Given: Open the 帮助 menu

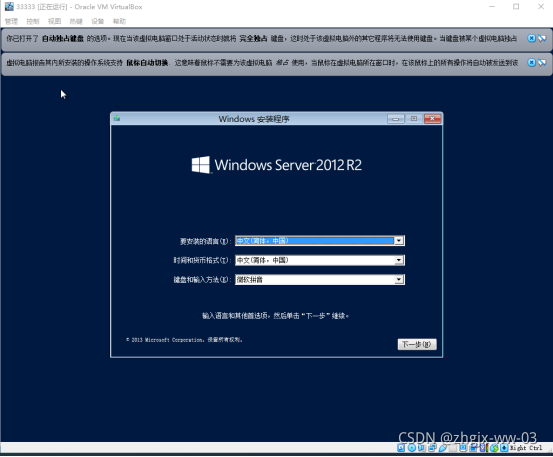Looking at the screenshot, I should pyautogui.click(x=119, y=21).
